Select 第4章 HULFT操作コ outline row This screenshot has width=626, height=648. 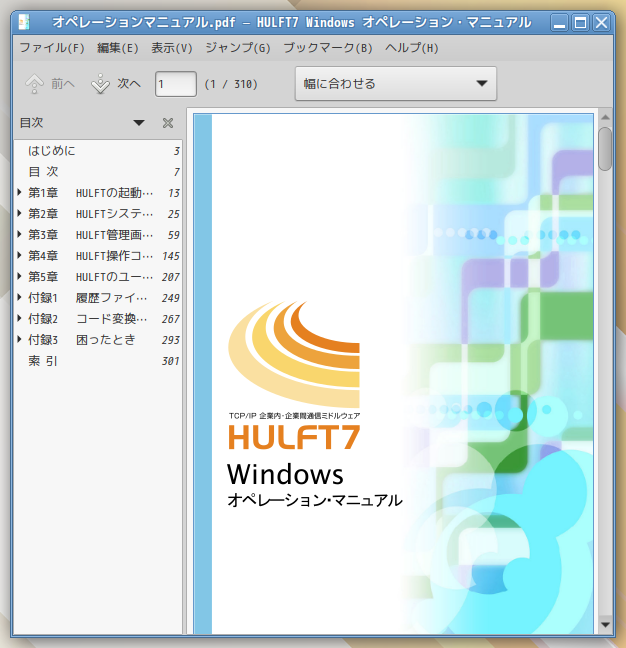coord(98,256)
